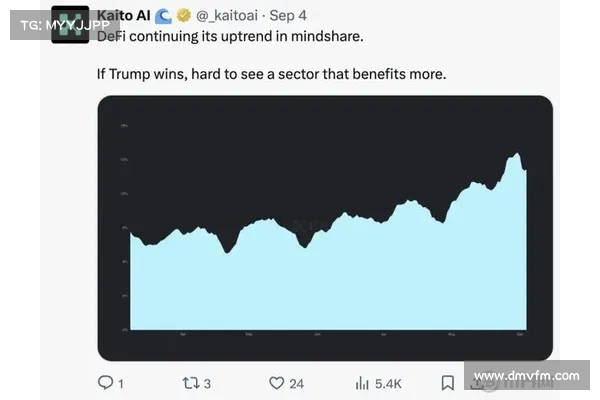The height and width of the screenshot is (400, 600).
Task: Click the www.dmvfm.com watermark
Action: [x=526, y=377]
